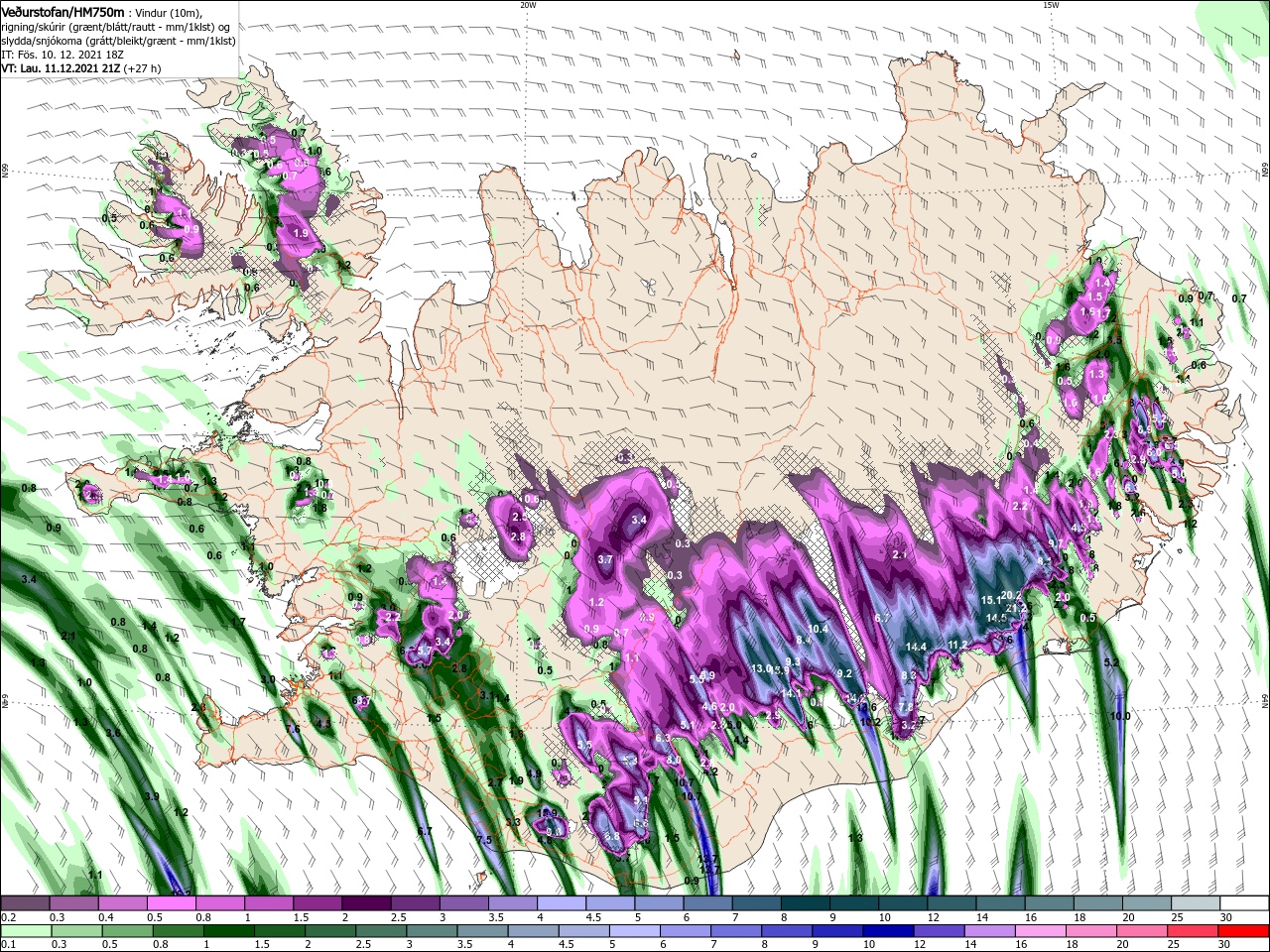Click the 20.2 precipitation value on the map
Screen dimensions: 1270x952
tap(1012, 595)
